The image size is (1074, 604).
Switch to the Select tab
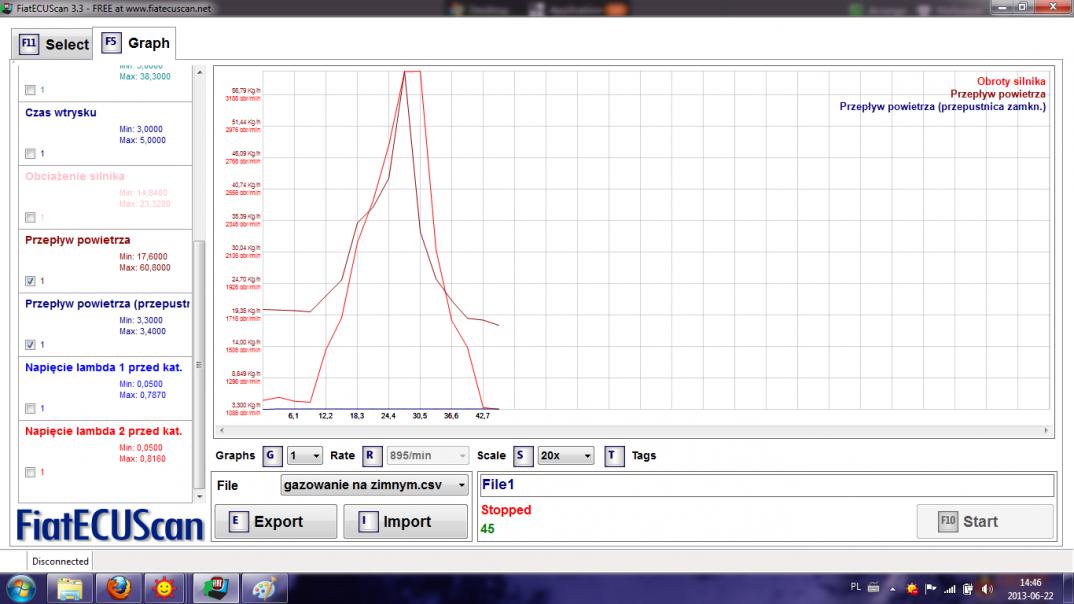[x=55, y=44]
